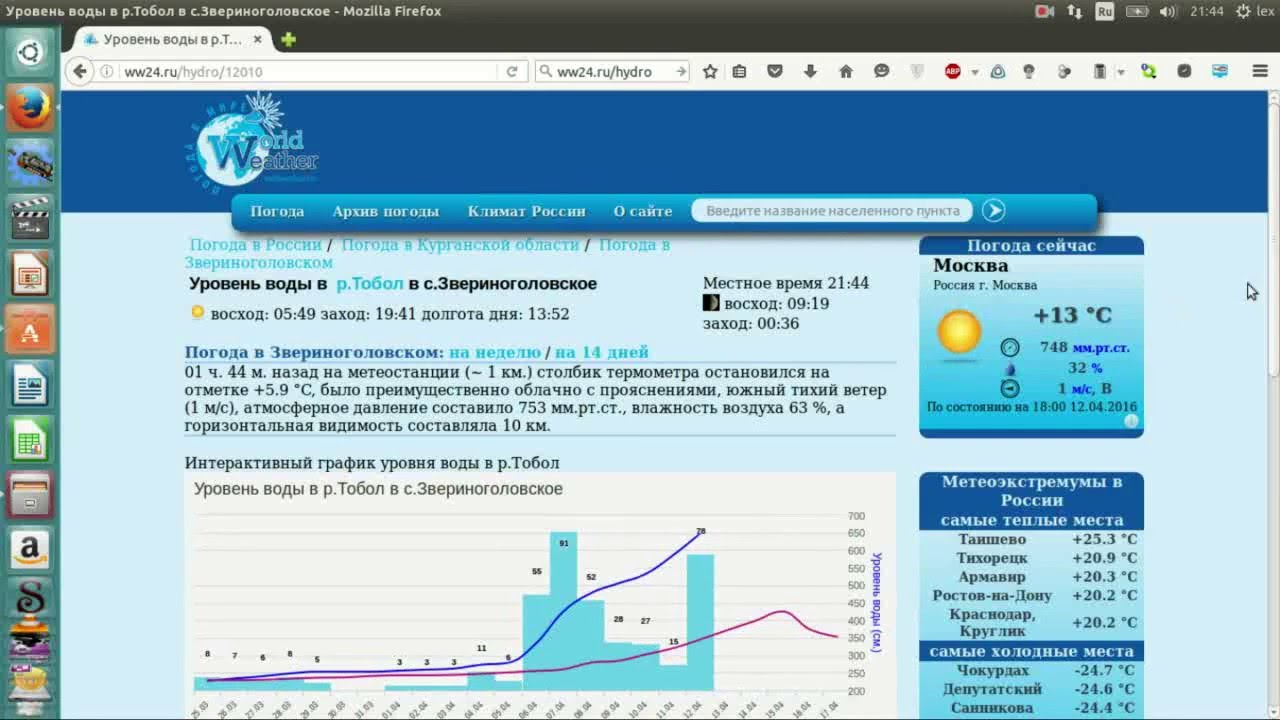
Task: Submit the browser search with the arrow
Action: (x=681, y=72)
